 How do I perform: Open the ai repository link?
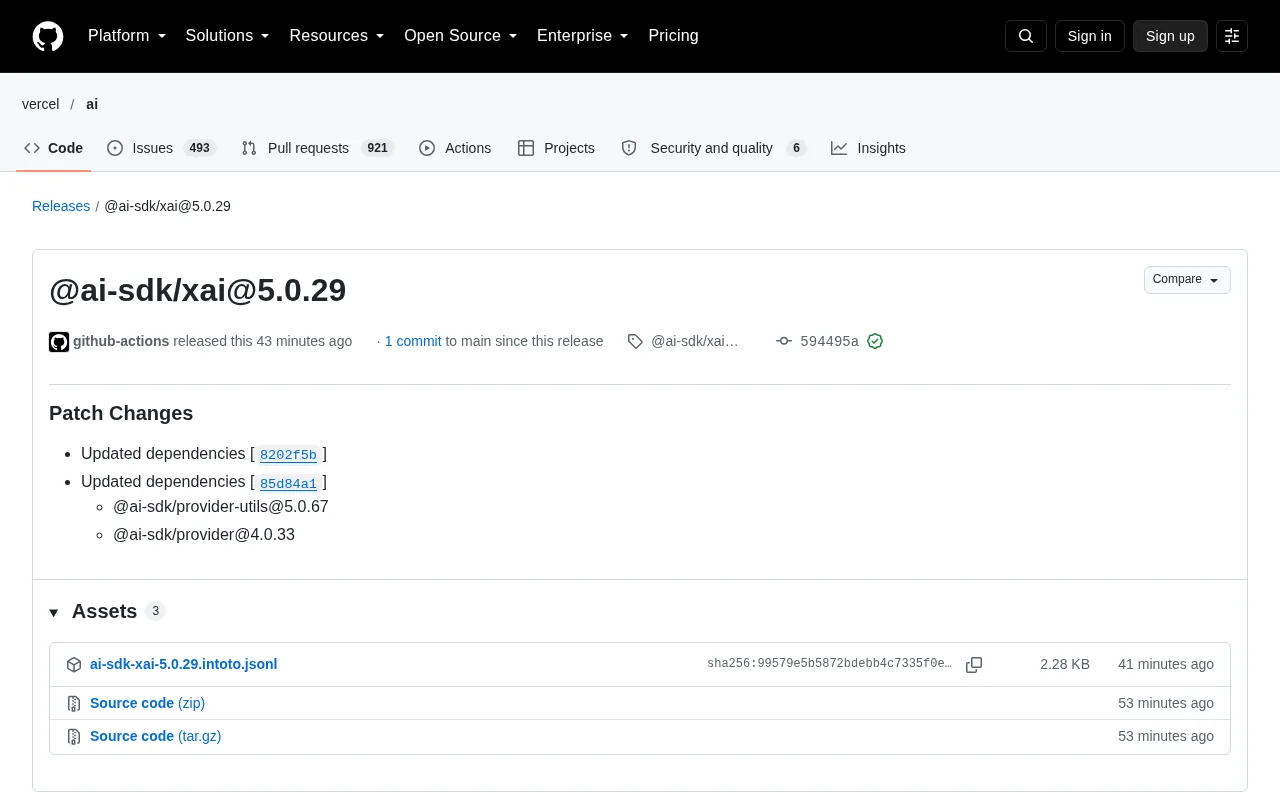[x=92, y=104]
